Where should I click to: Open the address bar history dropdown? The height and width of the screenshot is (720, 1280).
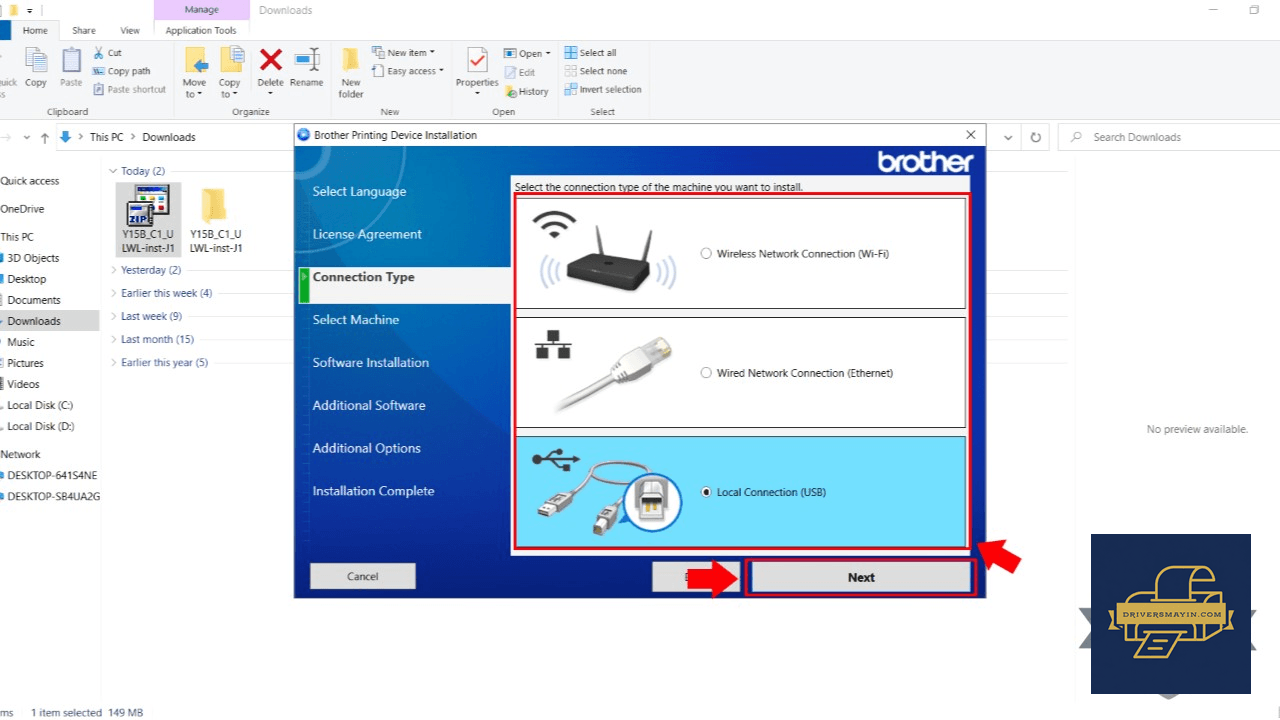coord(1008,137)
